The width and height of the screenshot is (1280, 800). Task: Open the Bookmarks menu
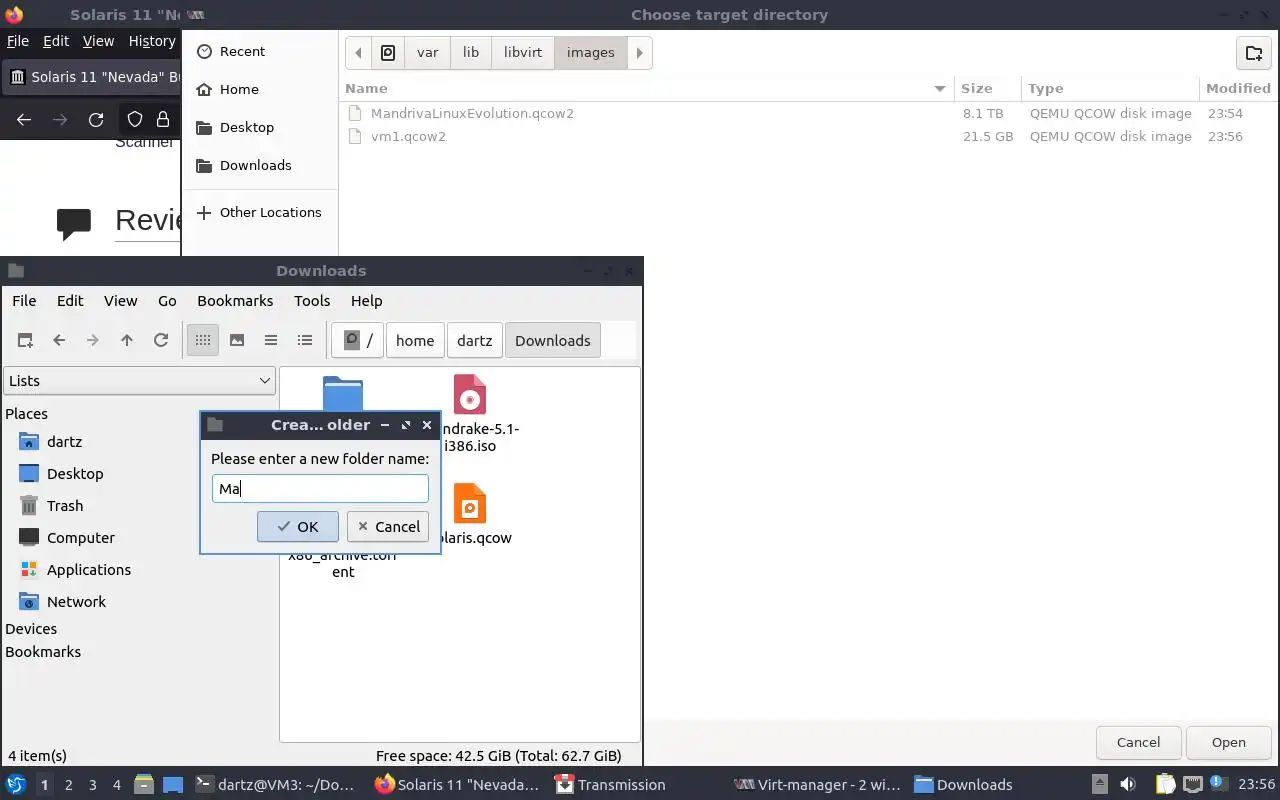point(235,300)
